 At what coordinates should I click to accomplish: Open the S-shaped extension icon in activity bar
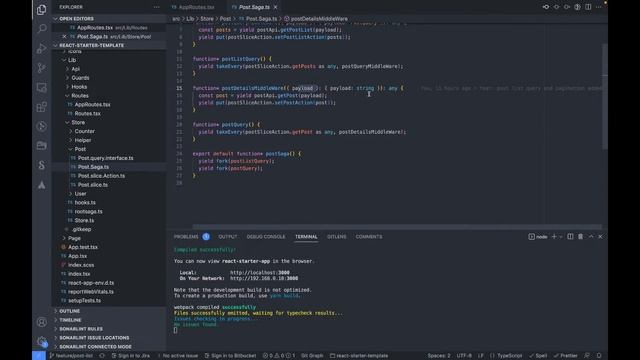(x=42, y=165)
